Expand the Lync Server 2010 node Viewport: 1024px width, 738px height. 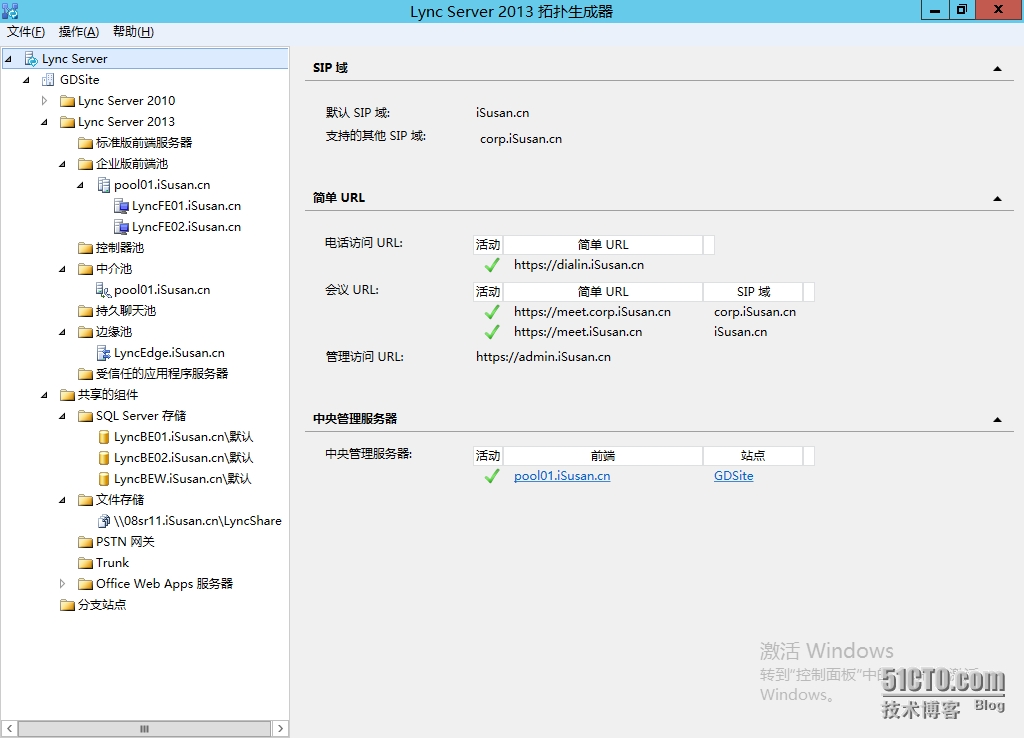tap(44, 101)
